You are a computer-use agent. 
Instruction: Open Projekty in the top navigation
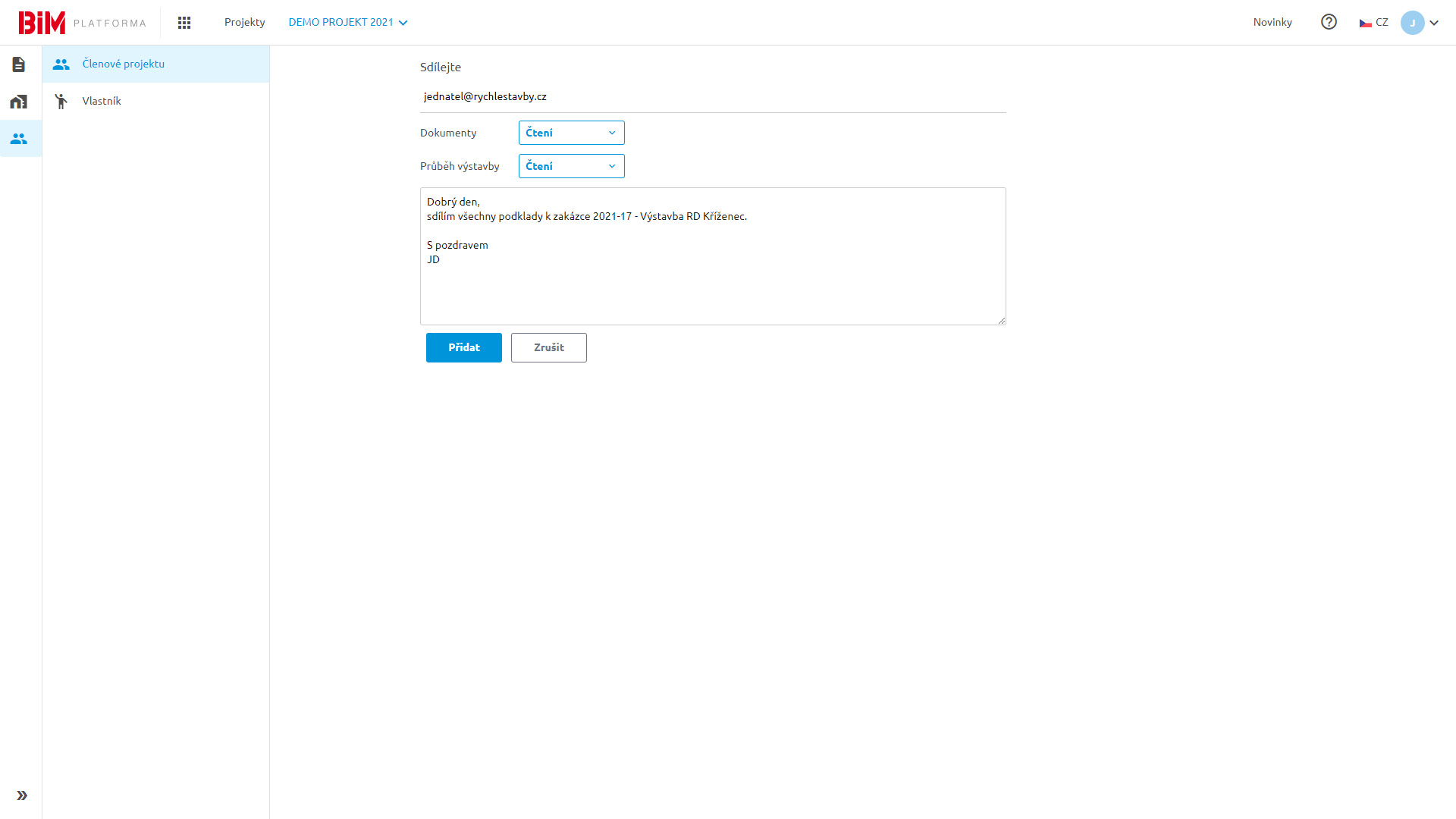click(x=244, y=23)
